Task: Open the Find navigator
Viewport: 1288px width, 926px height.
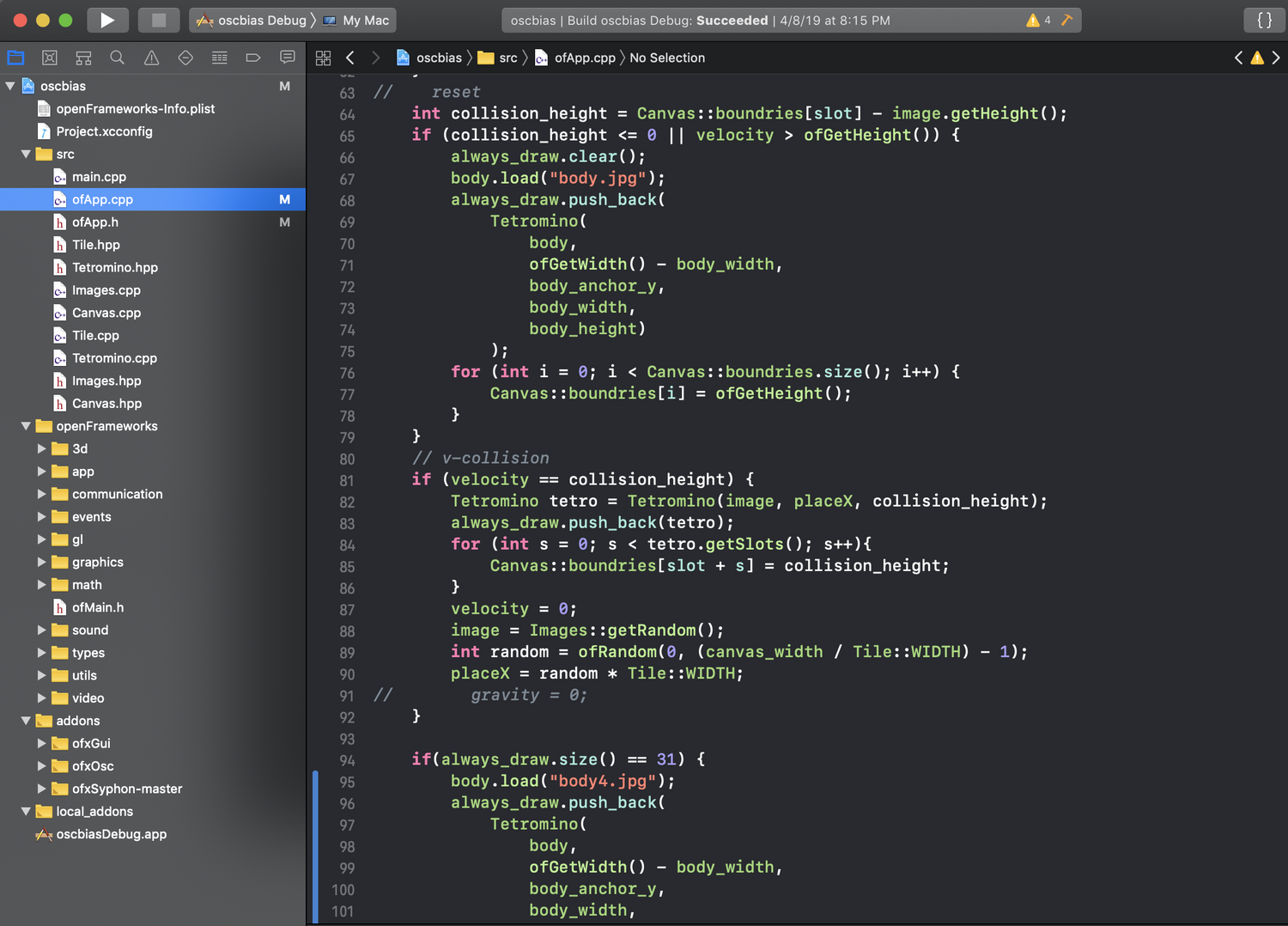Action: coord(118,58)
